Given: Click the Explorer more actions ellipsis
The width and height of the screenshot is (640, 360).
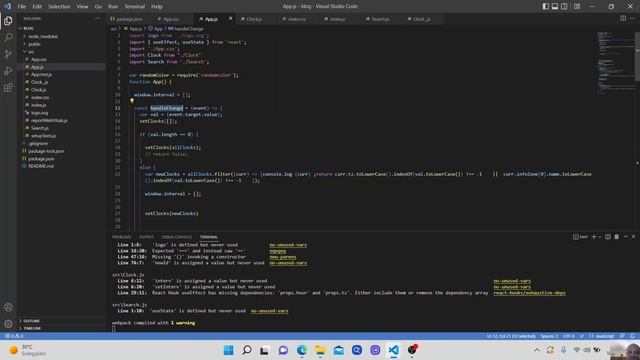Looking at the screenshot, I should coord(97,18).
